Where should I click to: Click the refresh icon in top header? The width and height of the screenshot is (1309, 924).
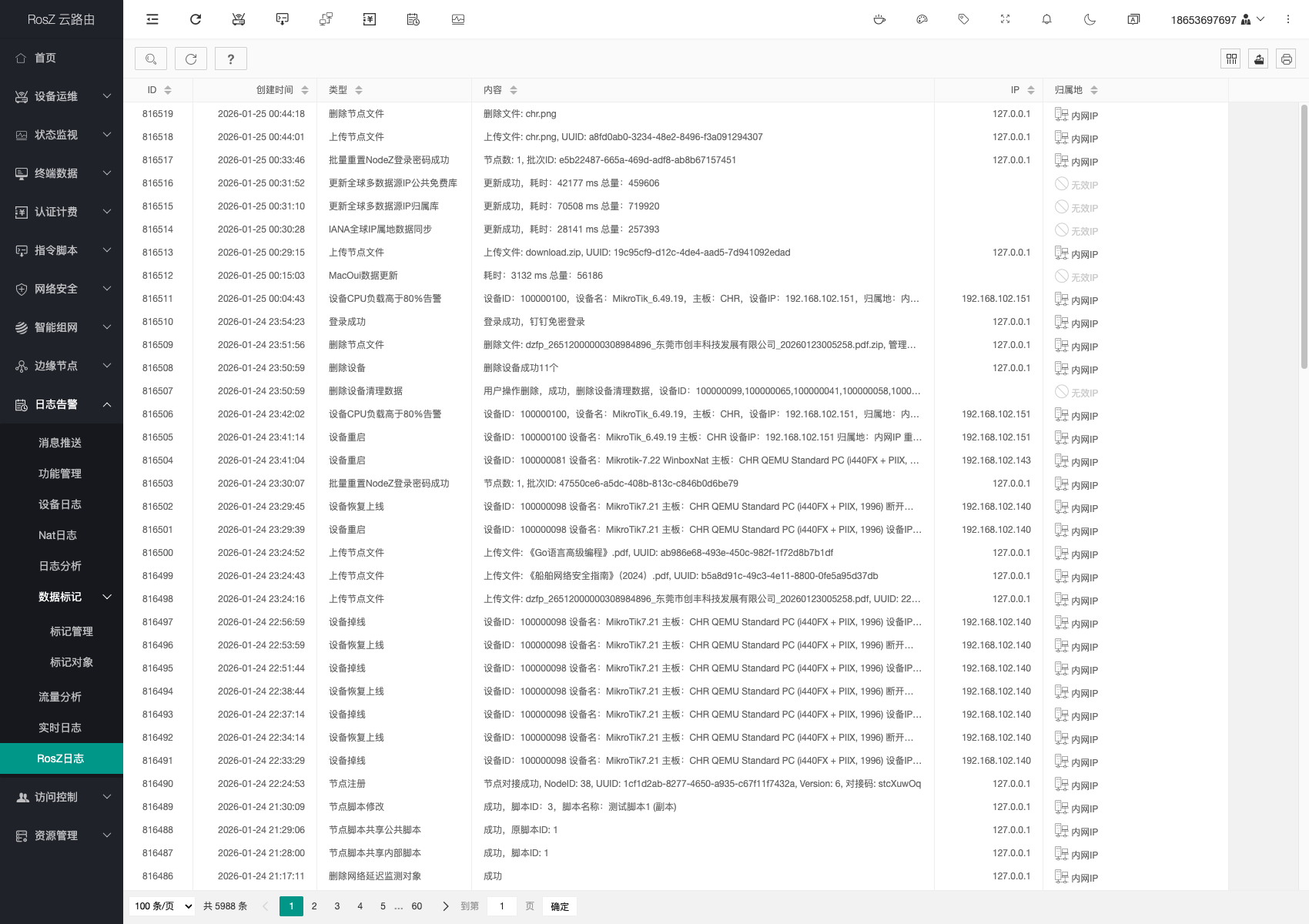(196, 19)
